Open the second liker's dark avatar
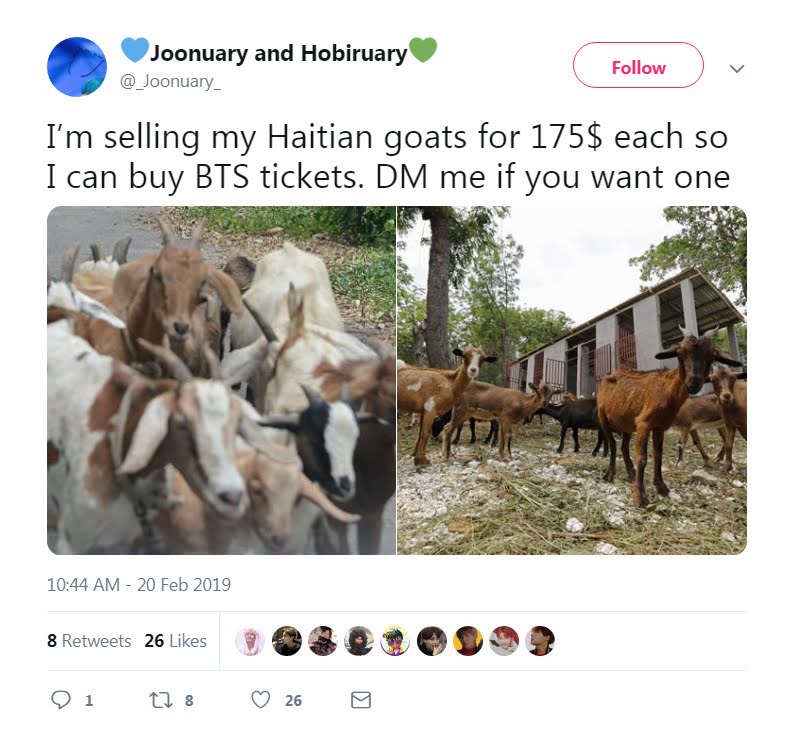 point(286,640)
